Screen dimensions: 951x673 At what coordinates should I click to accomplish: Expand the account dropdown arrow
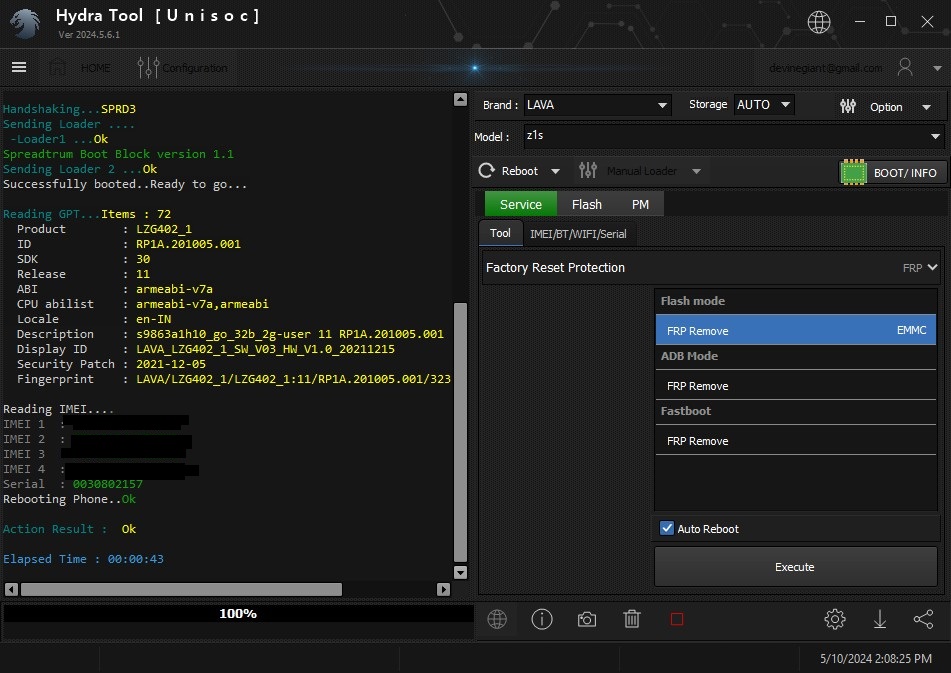click(937, 69)
